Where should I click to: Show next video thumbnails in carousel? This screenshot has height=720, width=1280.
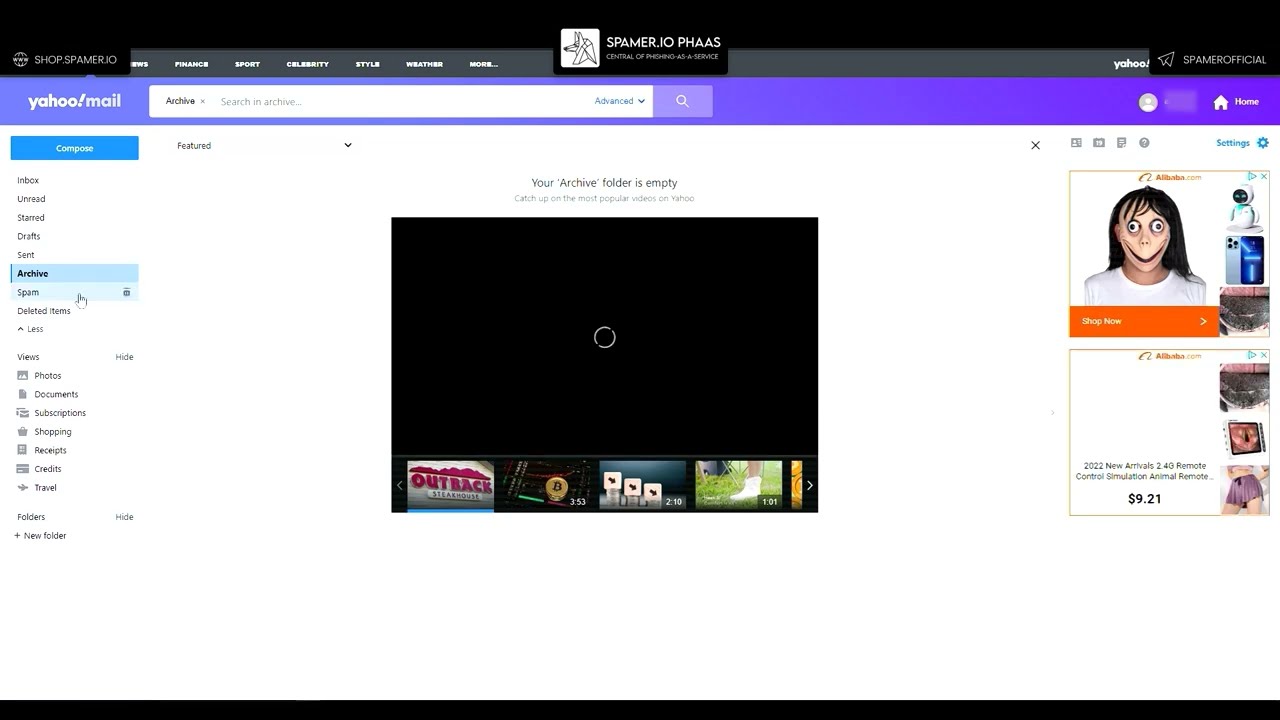click(x=809, y=486)
